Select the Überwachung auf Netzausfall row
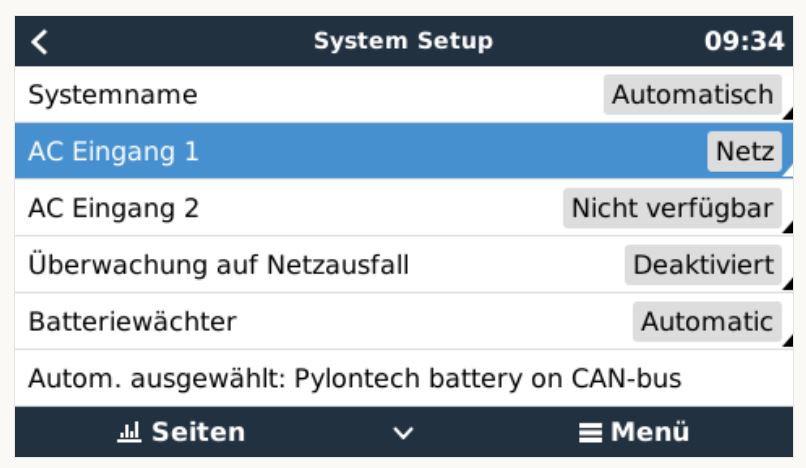The width and height of the screenshot is (806, 468). pyautogui.click(x=404, y=265)
